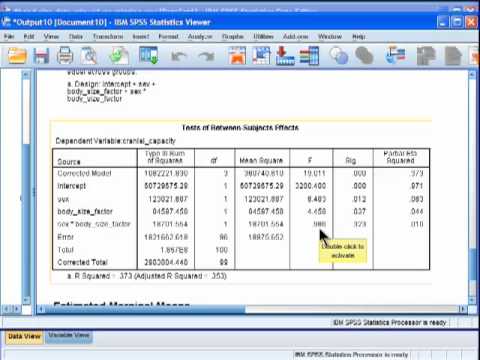Screen dimensions: 480x360
Task: Click the blue tree-diagram toolbar icon
Action: (x=395, y=55)
